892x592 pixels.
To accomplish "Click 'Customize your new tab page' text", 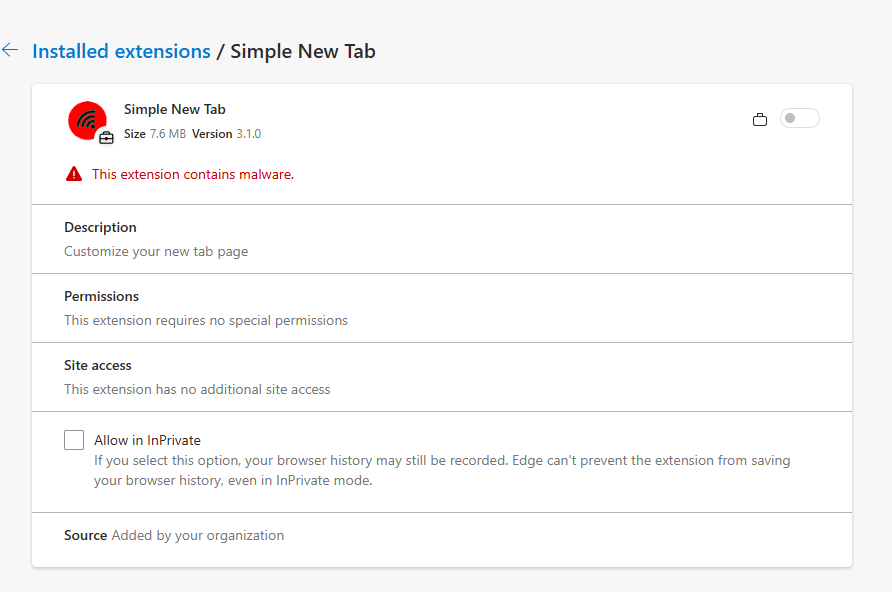I will [156, 251].
